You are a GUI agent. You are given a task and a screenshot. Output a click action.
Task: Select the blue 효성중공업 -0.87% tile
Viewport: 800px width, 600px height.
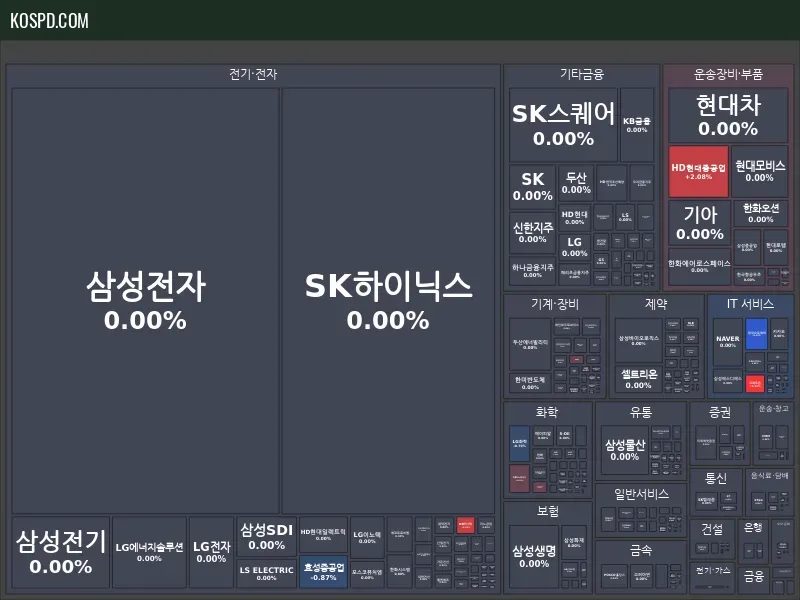(x=323, y=572)
